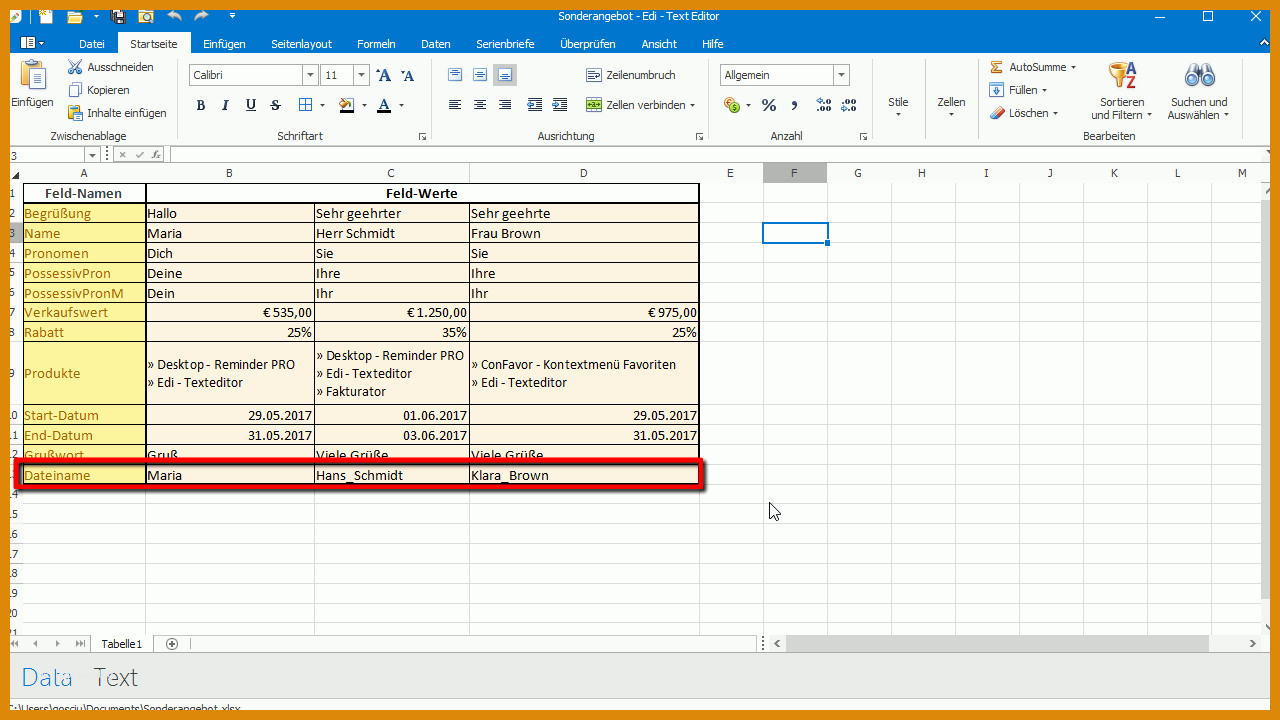Screen dimensions: 1280x720
Task: Click the AutoSumme sigma icon
Action: click(x=997, y=67)
